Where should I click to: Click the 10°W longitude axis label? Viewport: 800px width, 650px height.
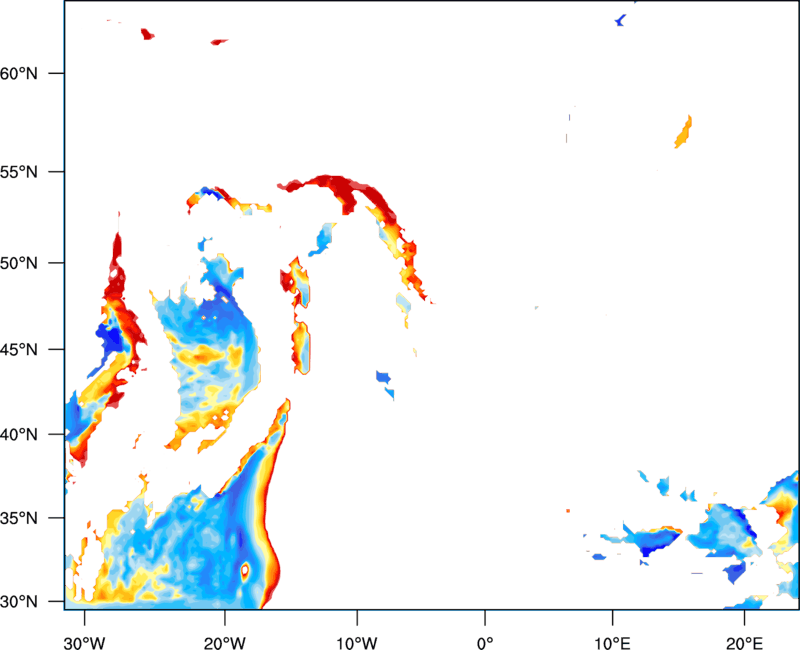[357, 643]
